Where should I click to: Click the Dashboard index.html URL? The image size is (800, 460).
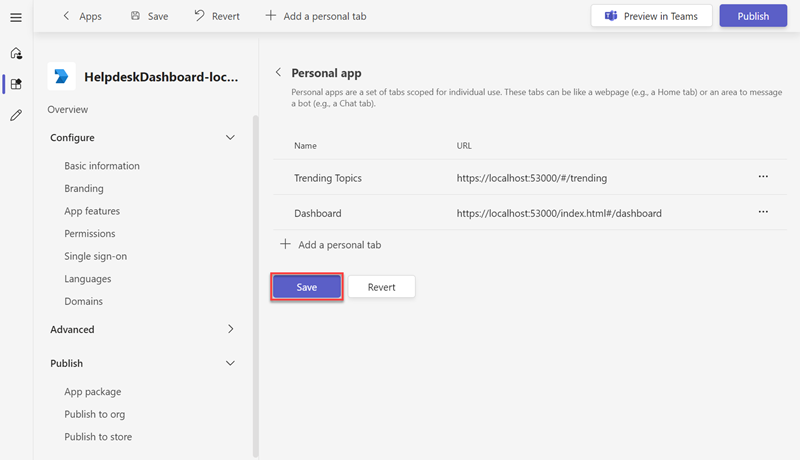click(x=559, y=213)
